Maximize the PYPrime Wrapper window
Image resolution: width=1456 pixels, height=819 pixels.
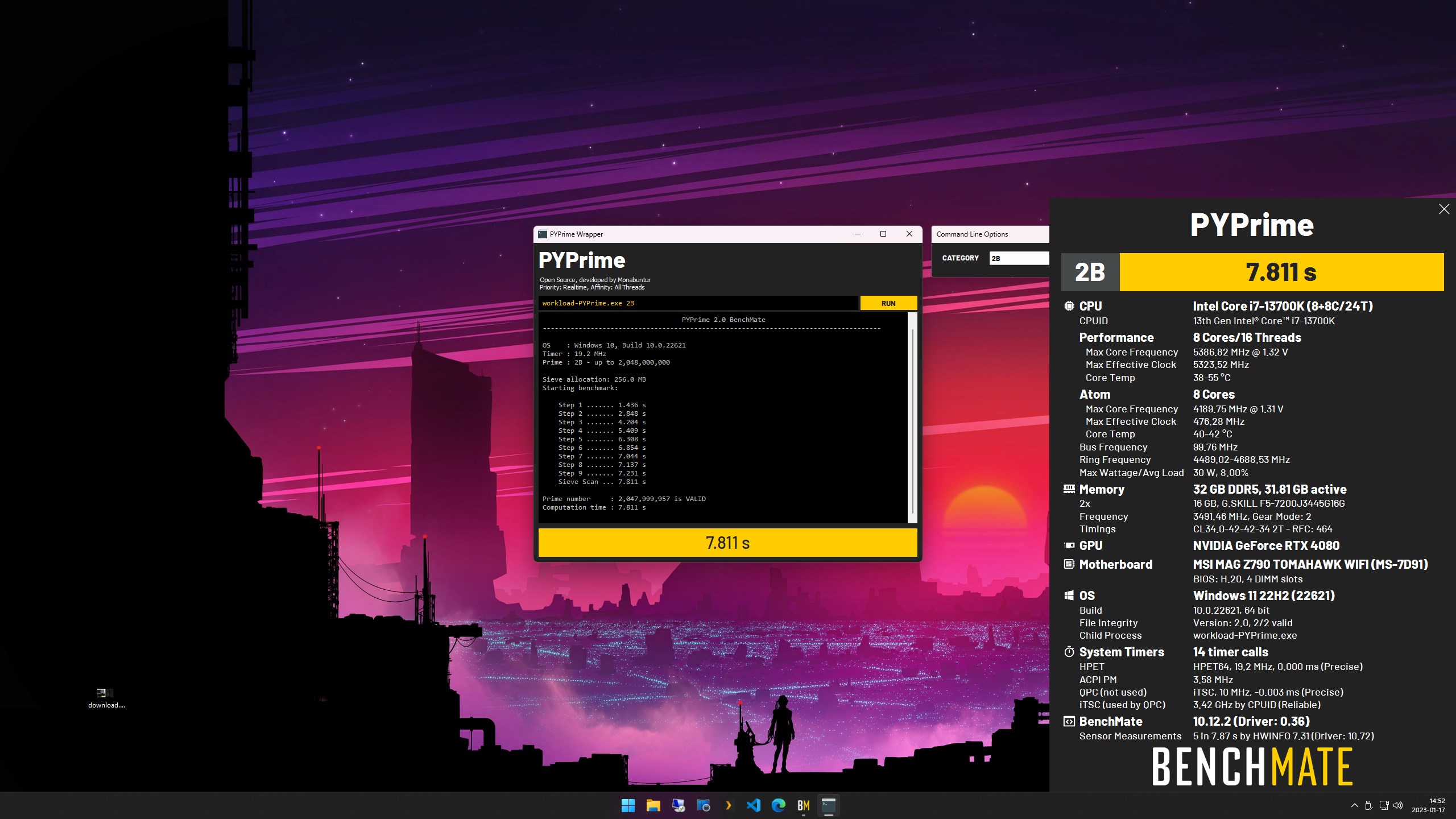[x=883, y=234]
